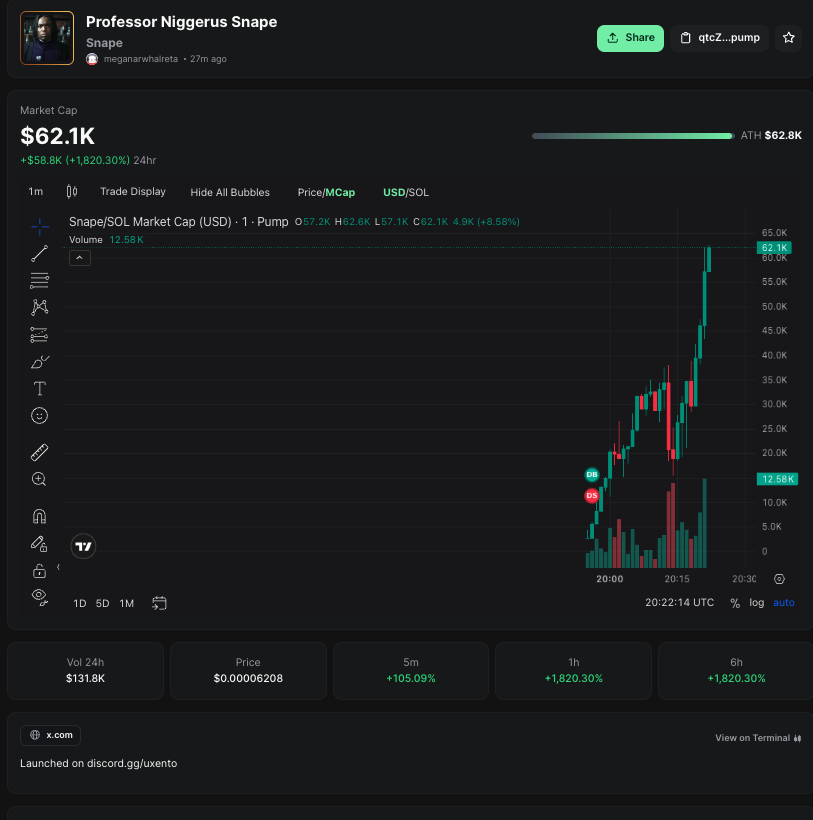This screenshot has height=820, width=813.
Task: Toggle lock all drawing tools
Action: tap(40, 571)
